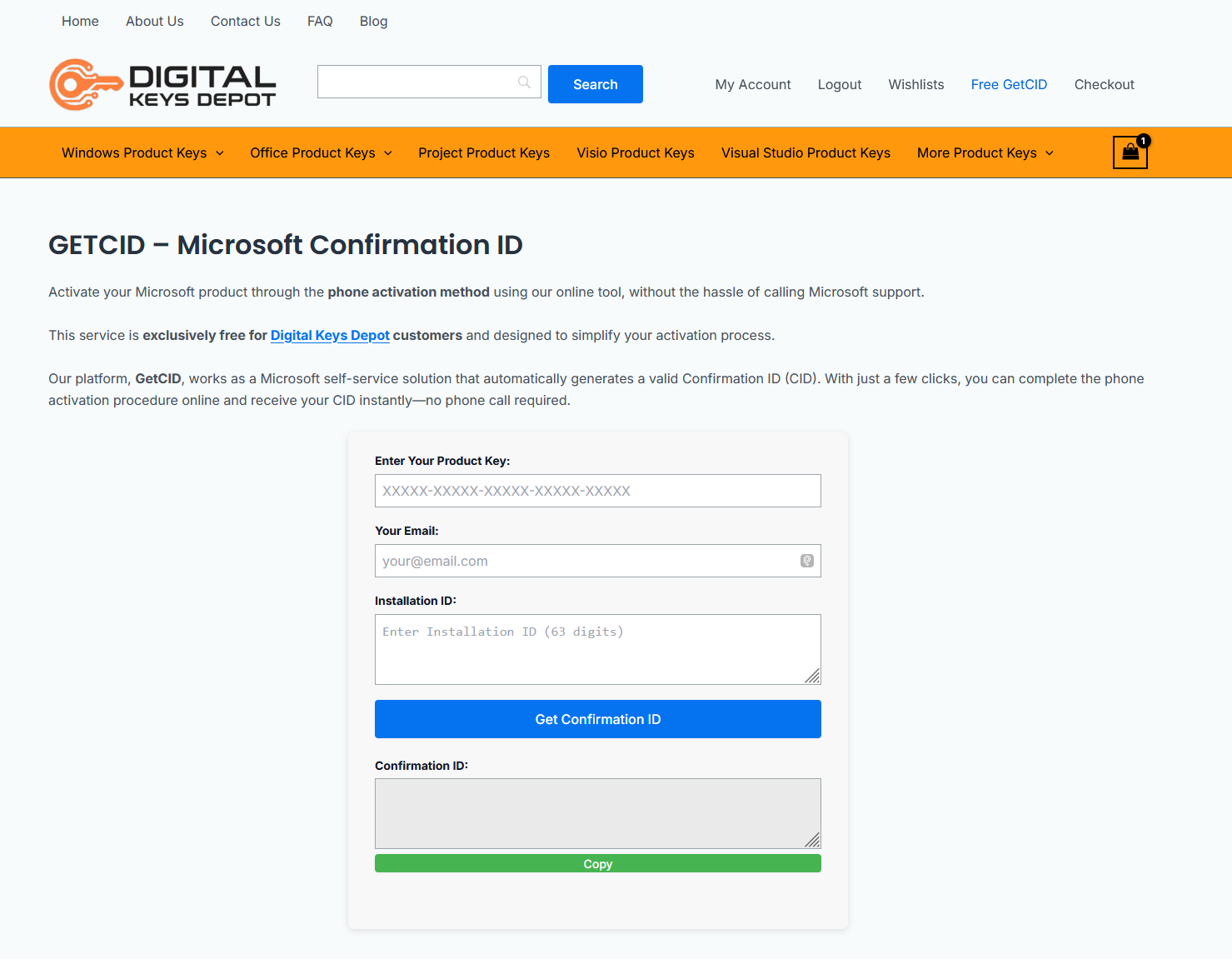The image size is (1232, 959).
Task: Open the Free GetCID link
Action: coord(1009,85)
